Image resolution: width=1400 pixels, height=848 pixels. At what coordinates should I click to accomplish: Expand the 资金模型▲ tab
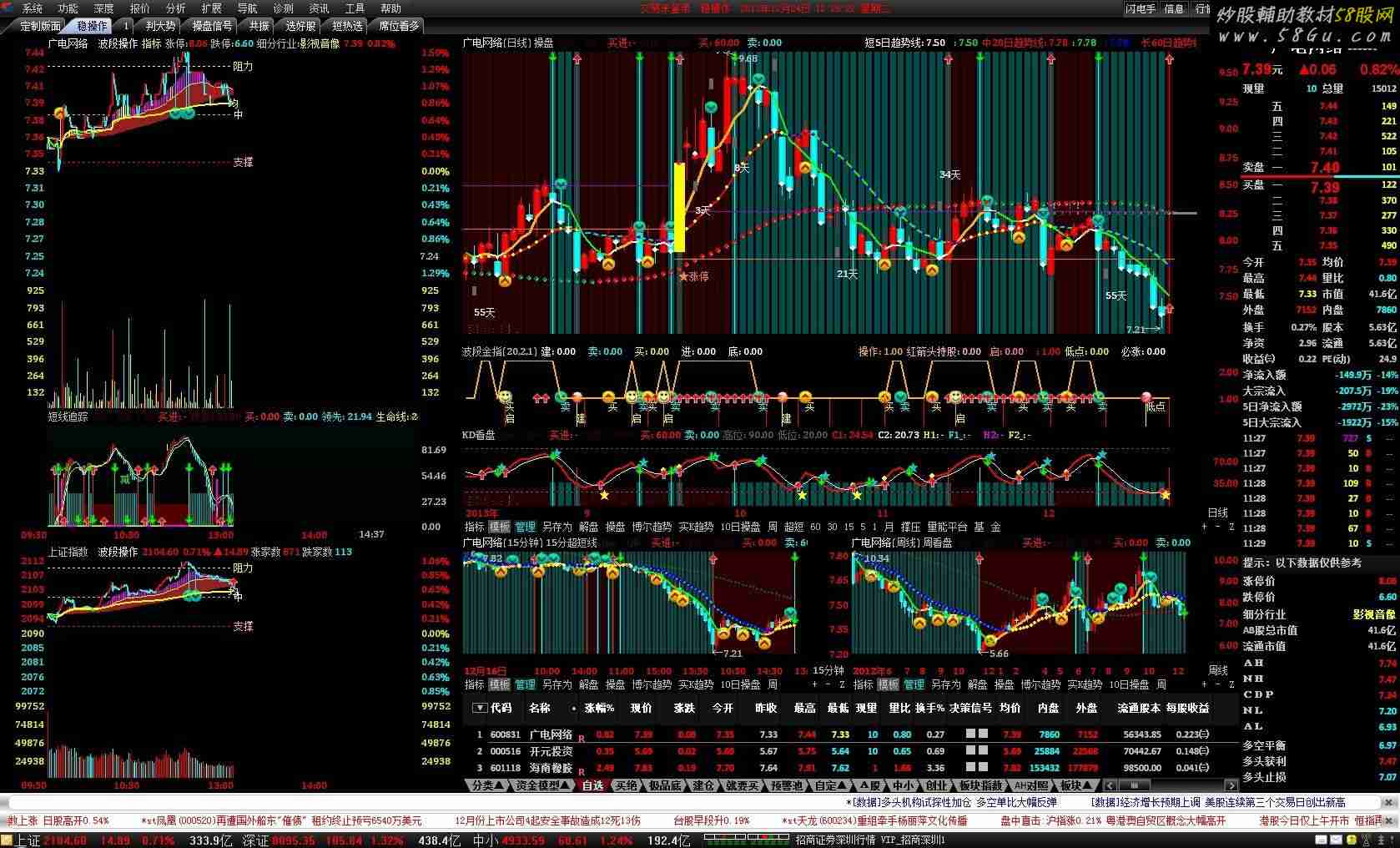pos(541,785)
